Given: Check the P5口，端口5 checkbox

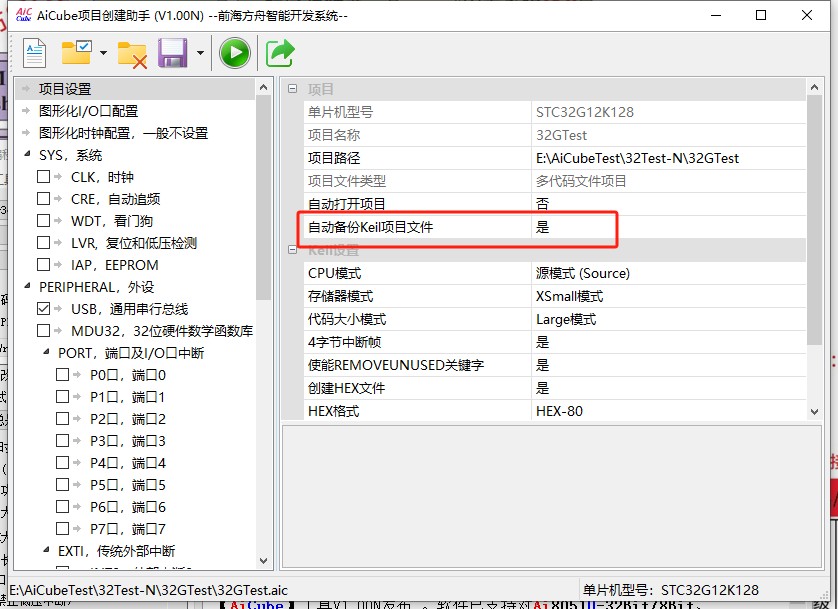Looking at the screenshot, I should click(63, 485).
